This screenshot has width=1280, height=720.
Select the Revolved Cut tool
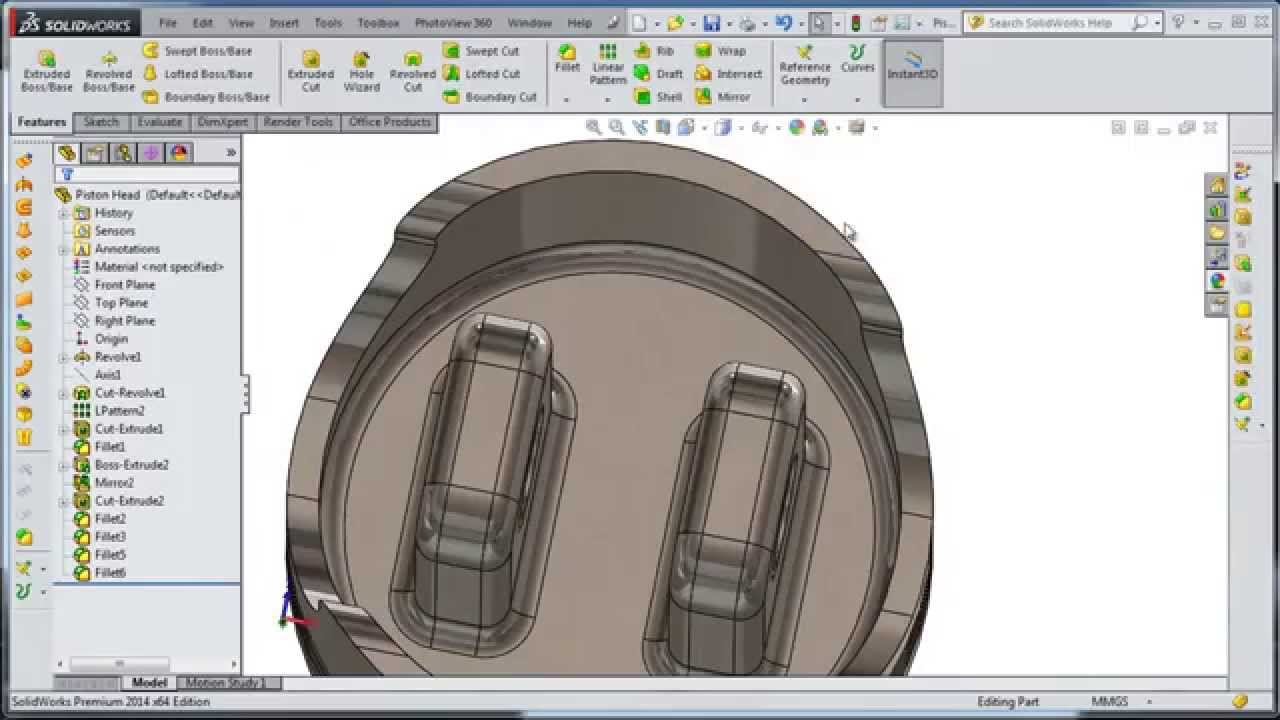[413, 71]
